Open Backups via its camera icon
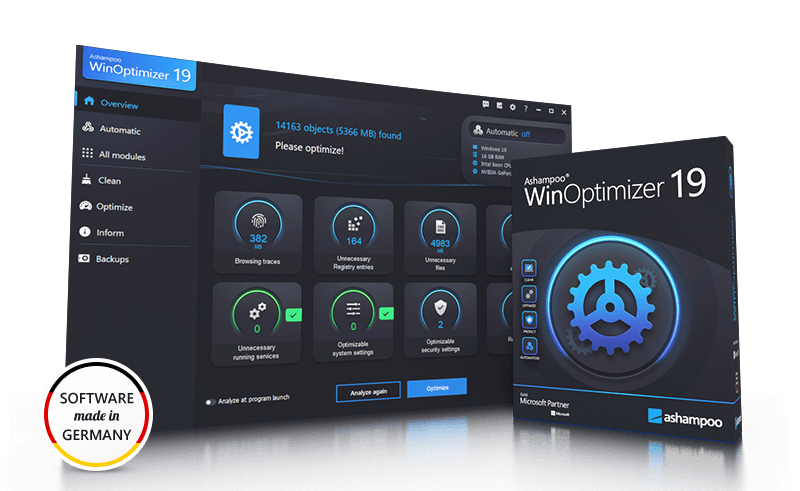 [x=84, y=258]
